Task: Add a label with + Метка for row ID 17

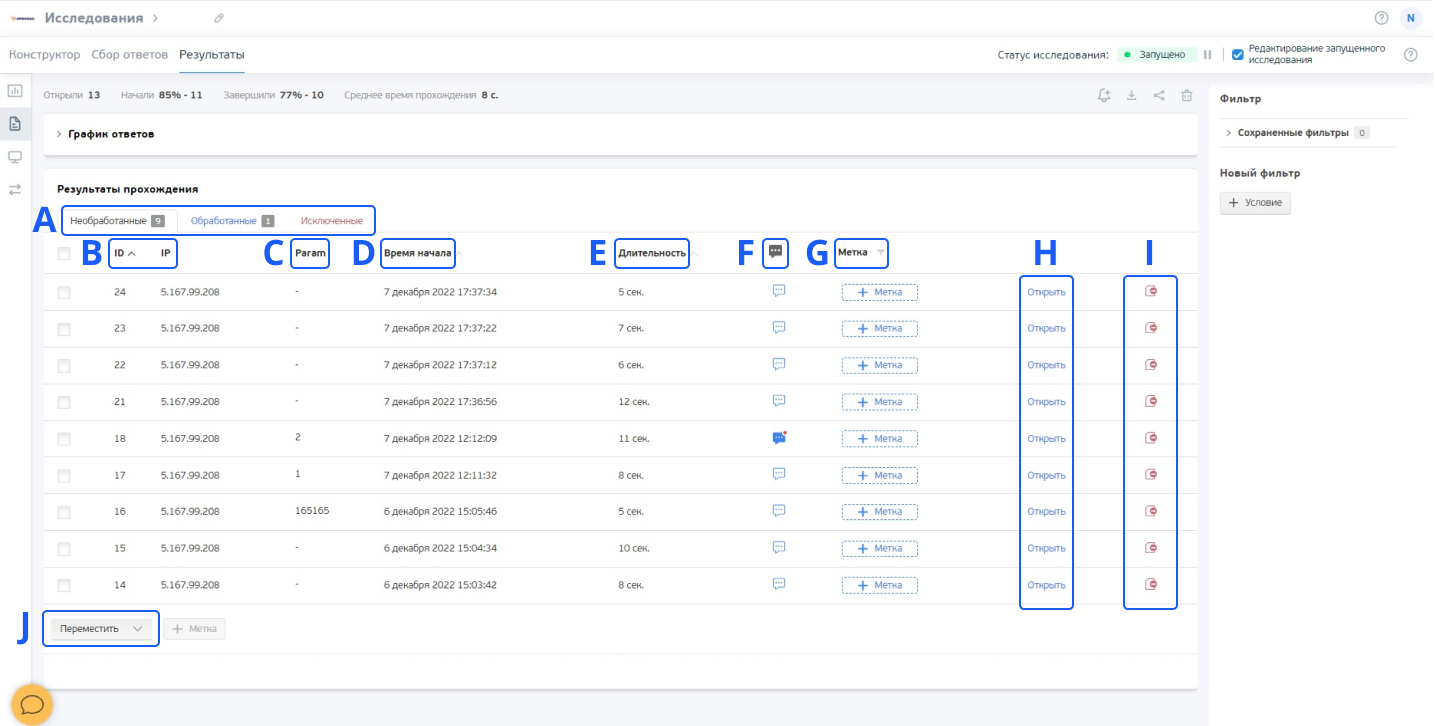Action: 880,475
